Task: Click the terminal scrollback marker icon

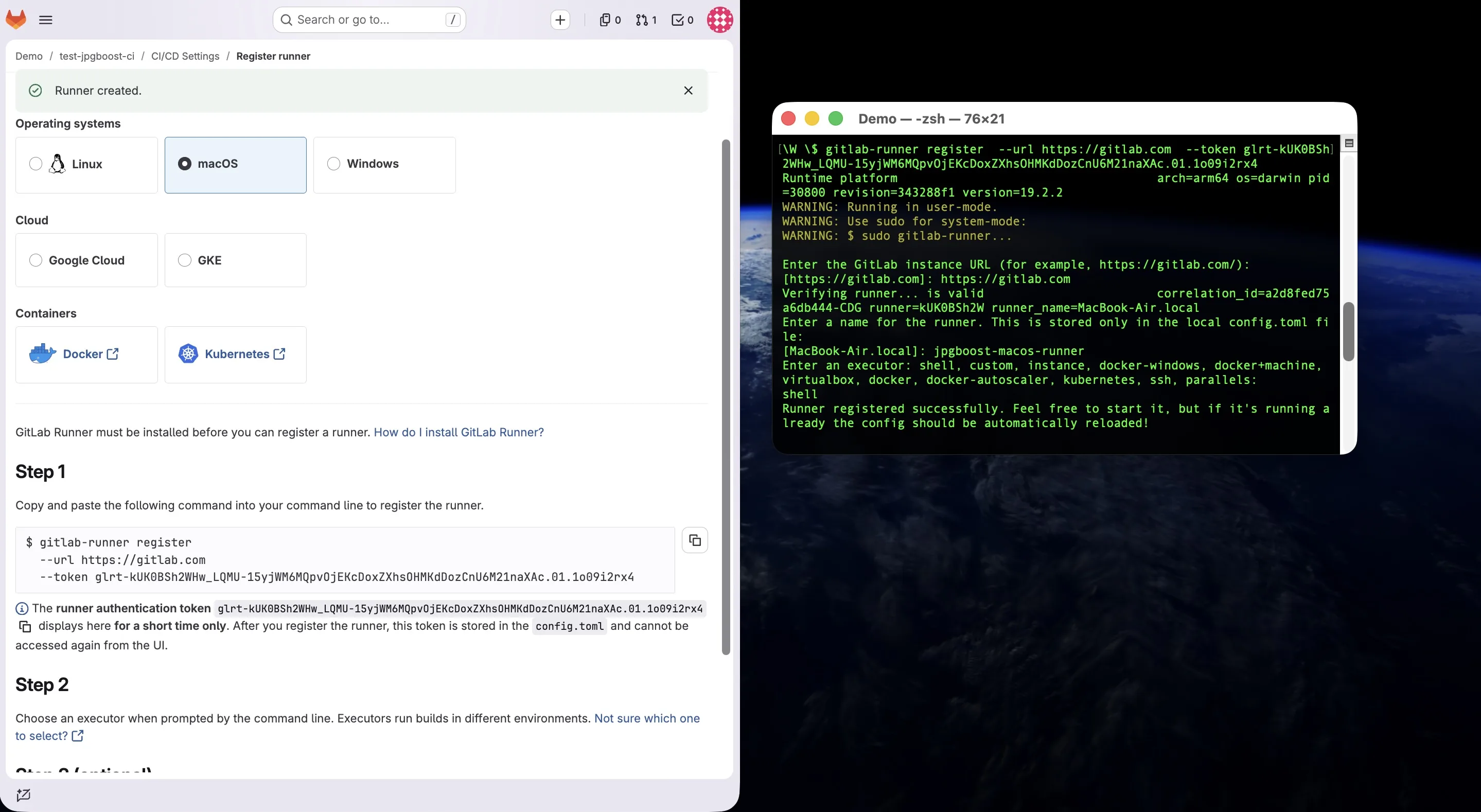Action: [1349, 143]
